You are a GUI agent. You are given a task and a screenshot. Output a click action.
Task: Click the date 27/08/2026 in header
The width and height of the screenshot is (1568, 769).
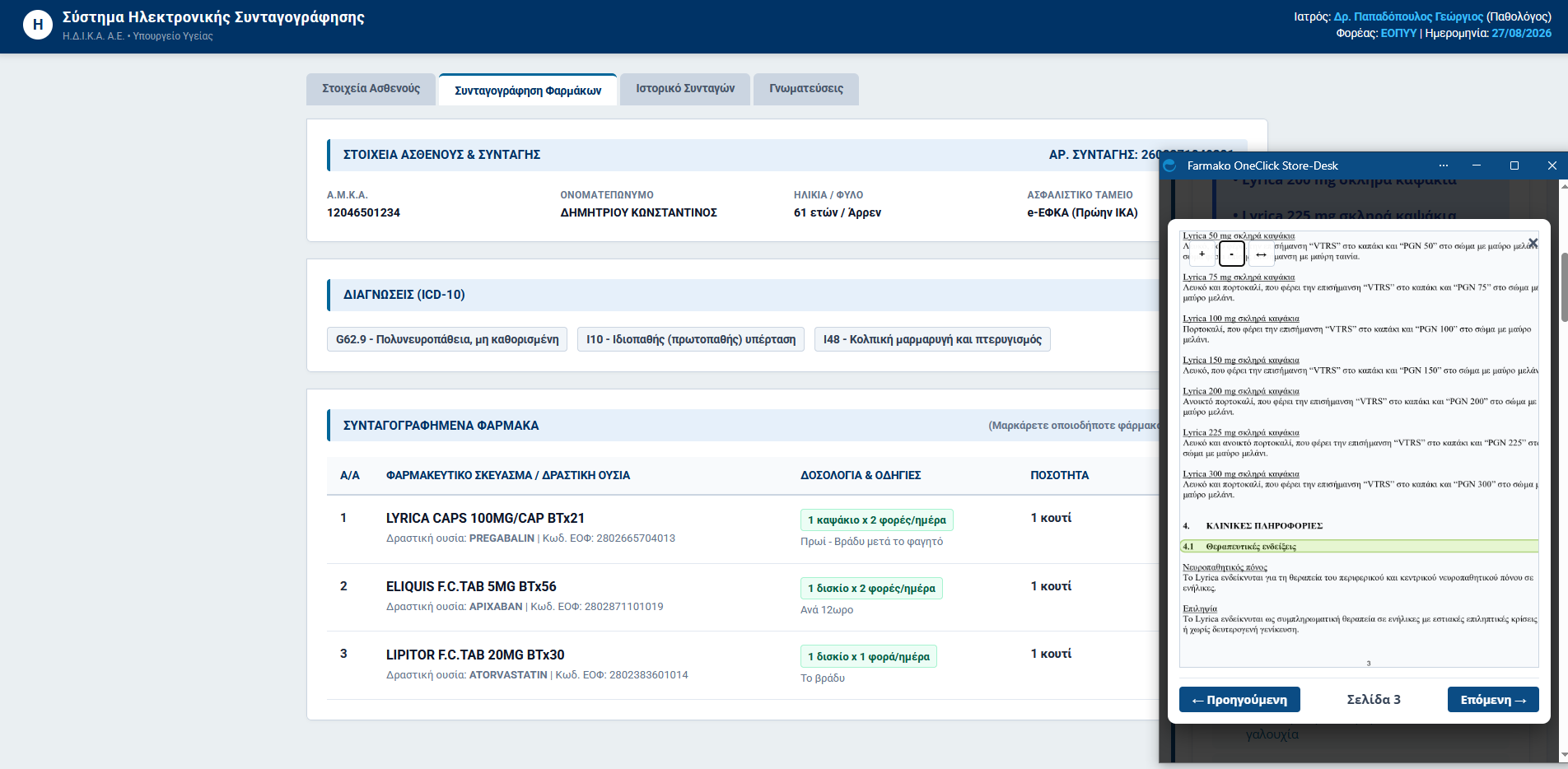(1521, 34)
